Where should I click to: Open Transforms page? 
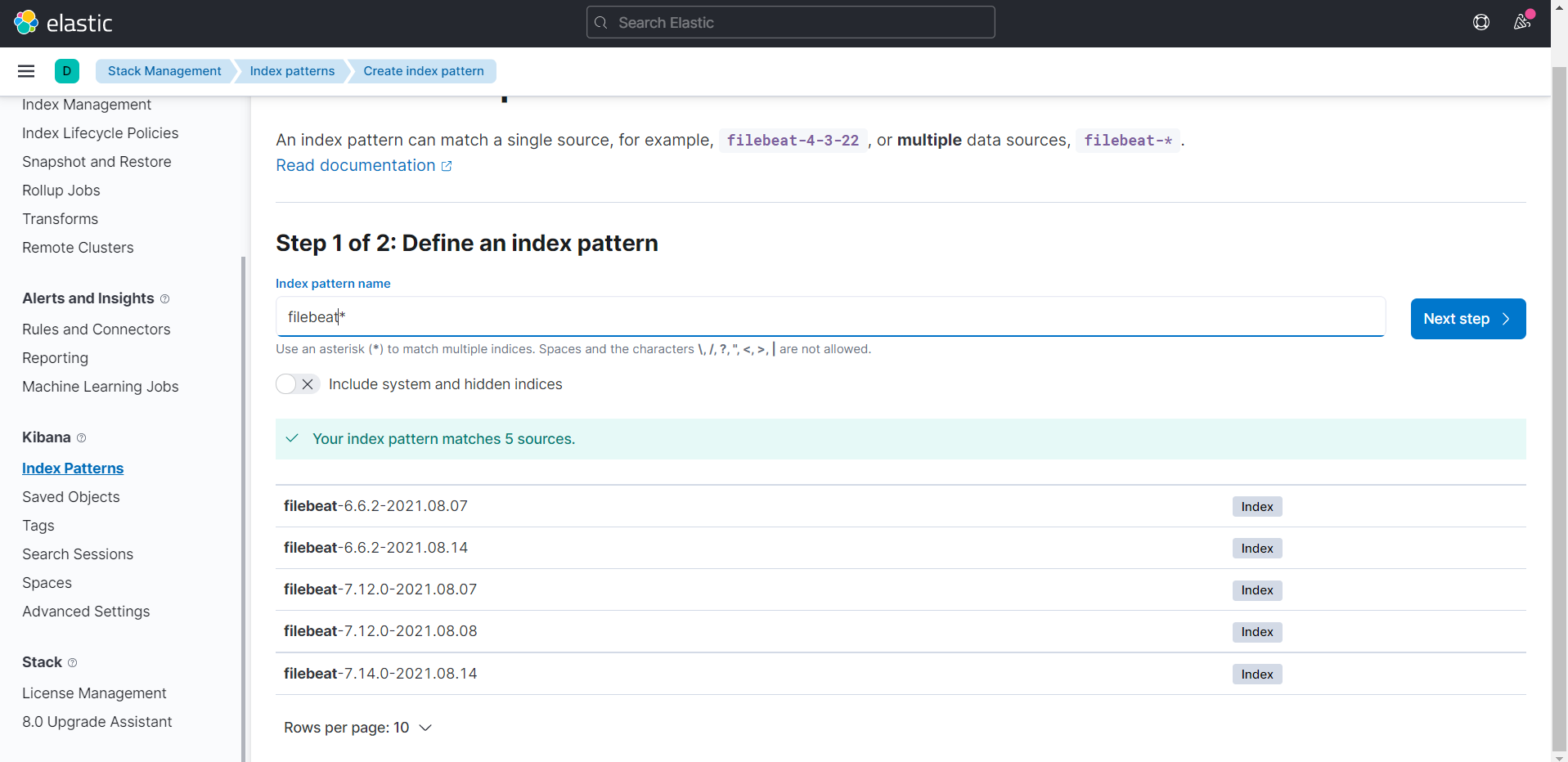61,219
